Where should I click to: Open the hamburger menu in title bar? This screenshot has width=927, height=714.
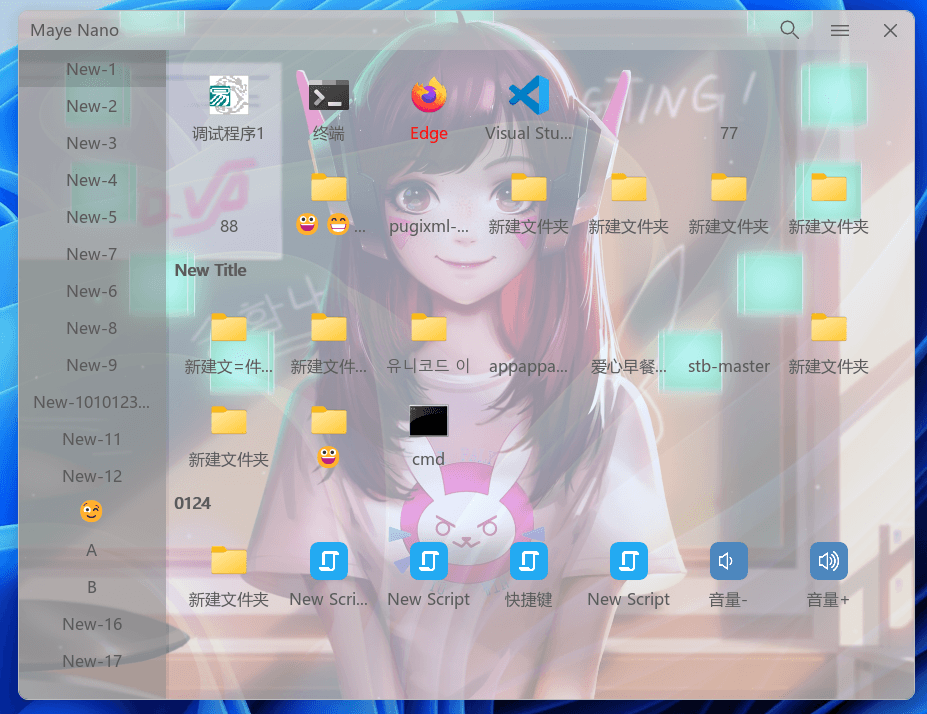point(840,30)
